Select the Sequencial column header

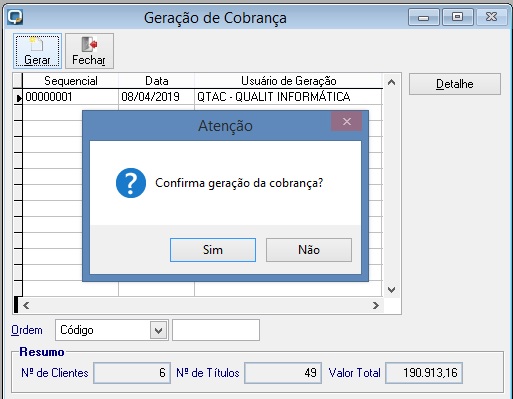point(70,81)
